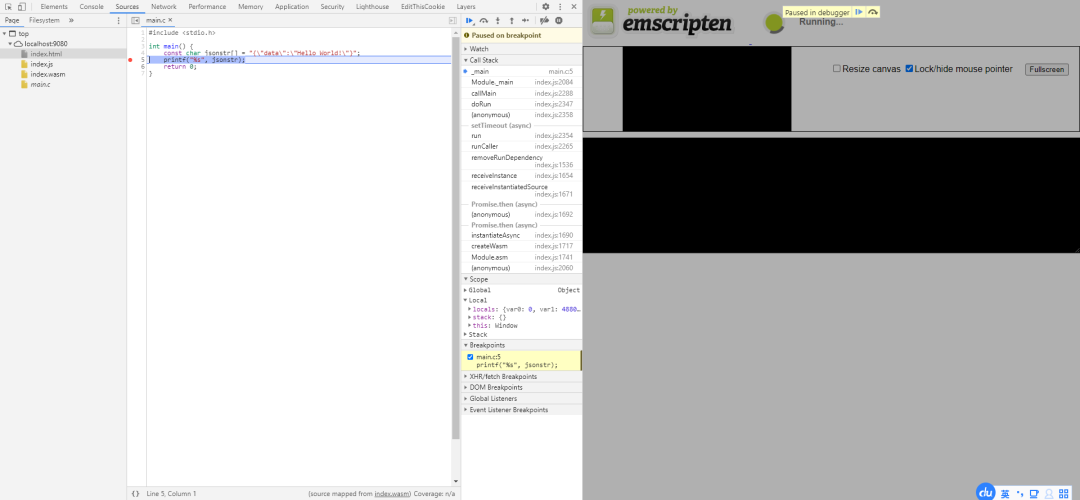Open DevTools settings gear
The width and height of the screenshot is (1080, 500).
pyautogui.click(x=546, y=6)
